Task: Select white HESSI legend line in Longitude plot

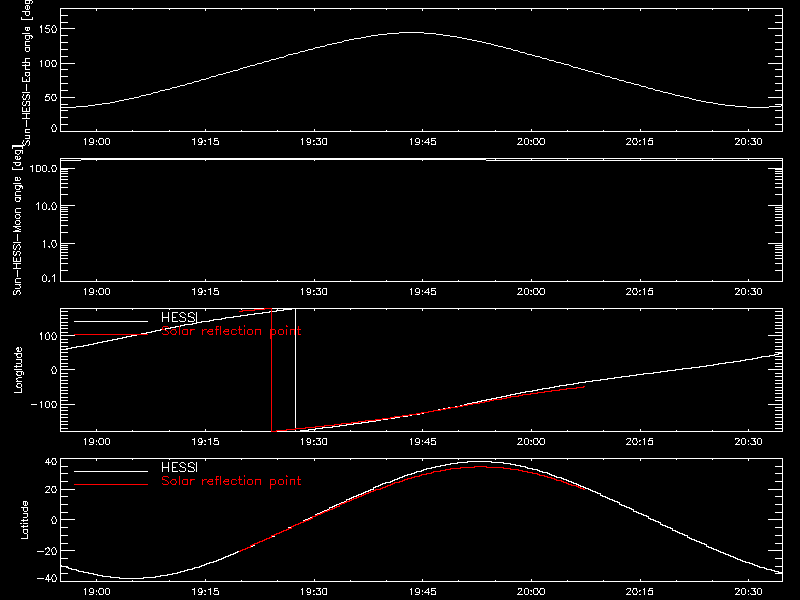Action: point(111,321)
